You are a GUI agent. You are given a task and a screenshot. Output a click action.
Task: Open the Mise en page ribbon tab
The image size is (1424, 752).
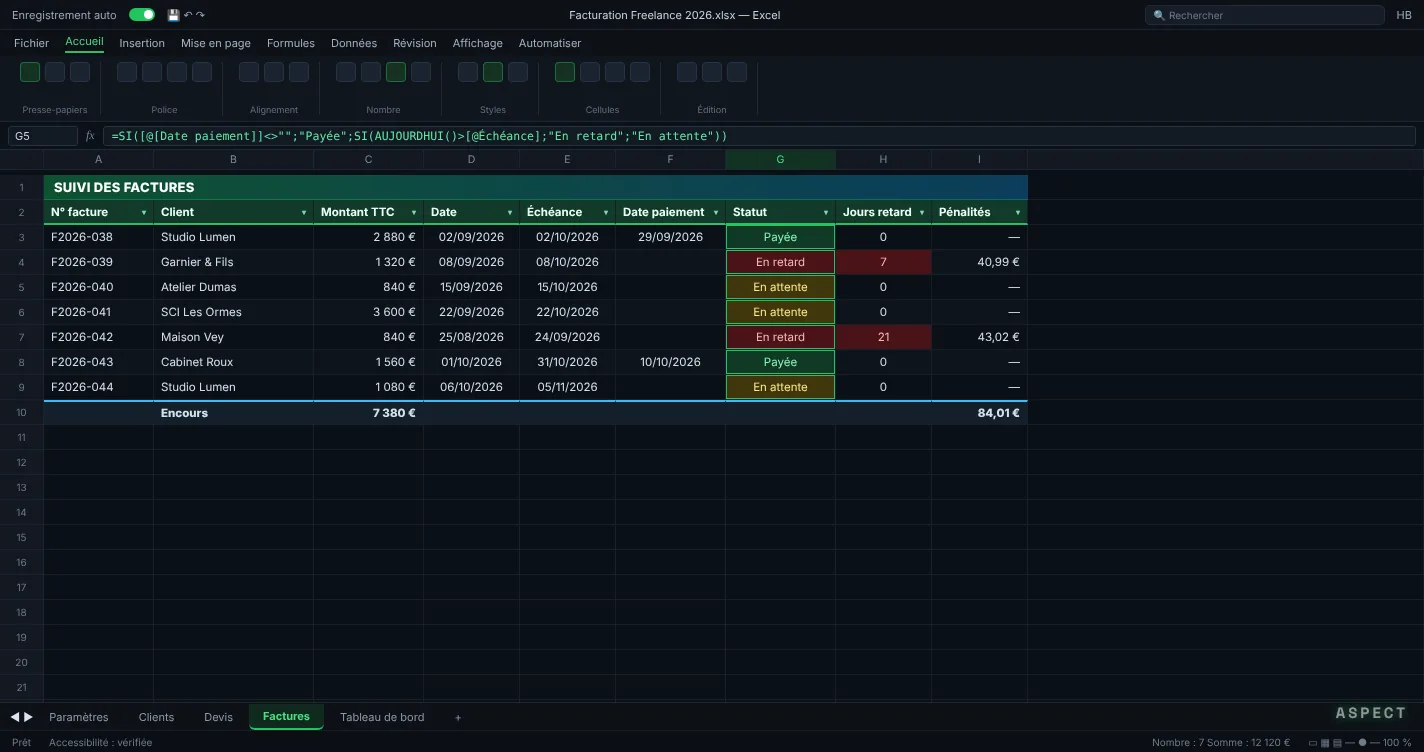point(216,43)
